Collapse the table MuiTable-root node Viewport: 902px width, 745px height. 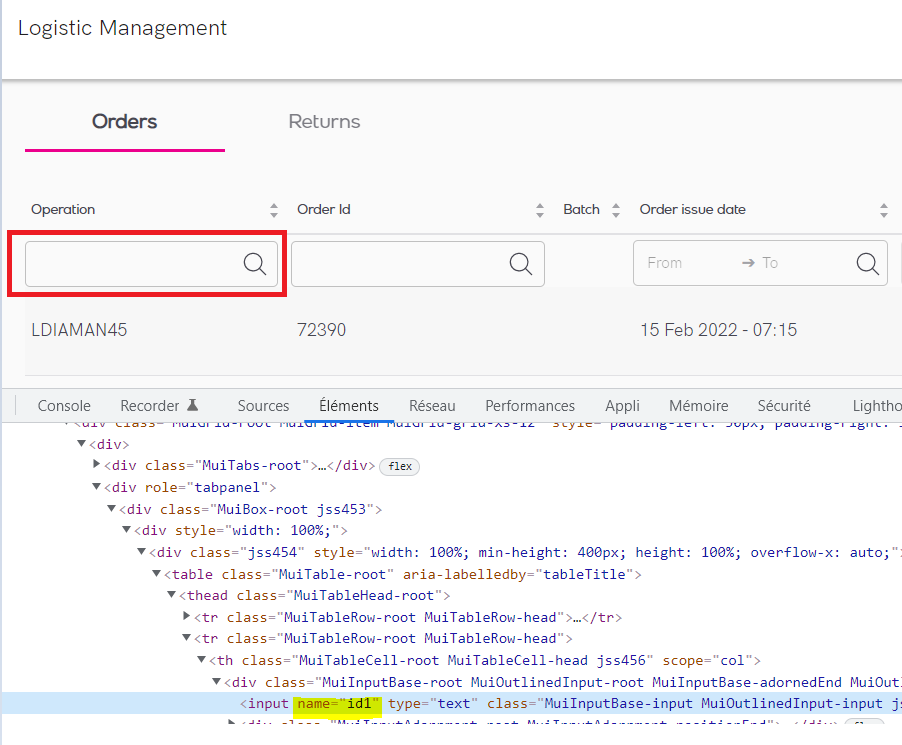click(156, 574)
